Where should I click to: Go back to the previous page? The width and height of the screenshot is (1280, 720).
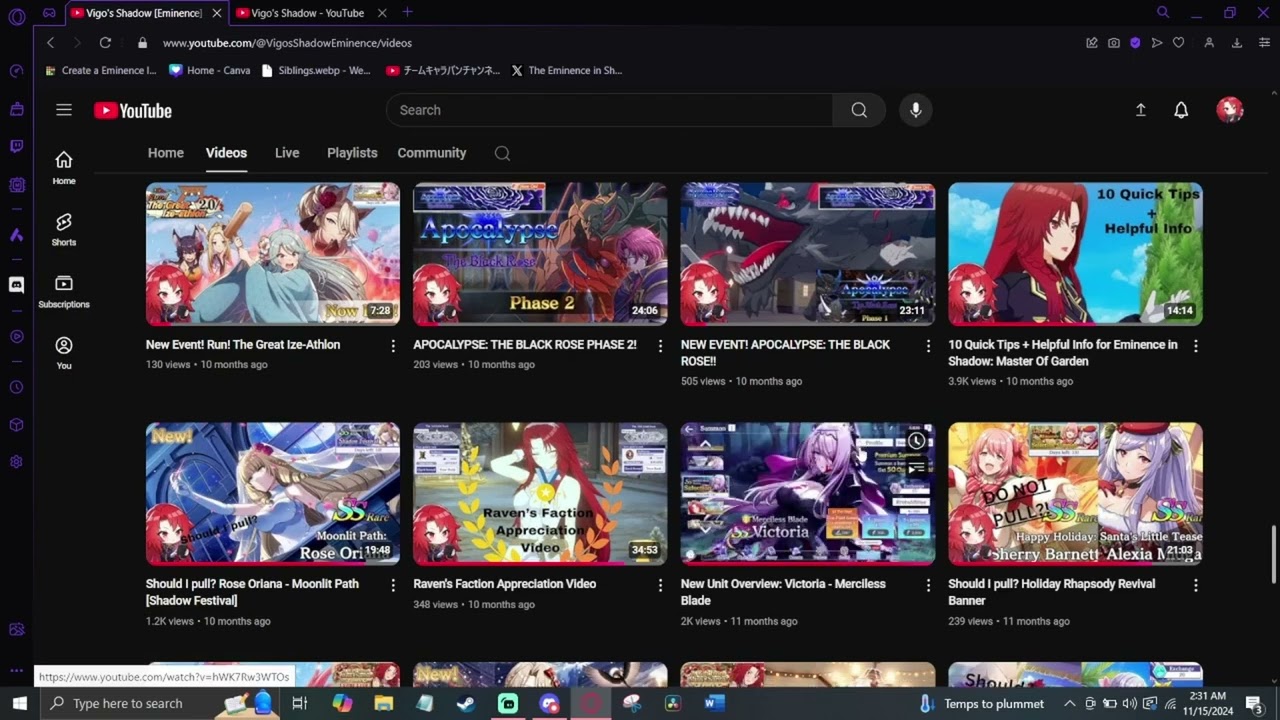50,43
